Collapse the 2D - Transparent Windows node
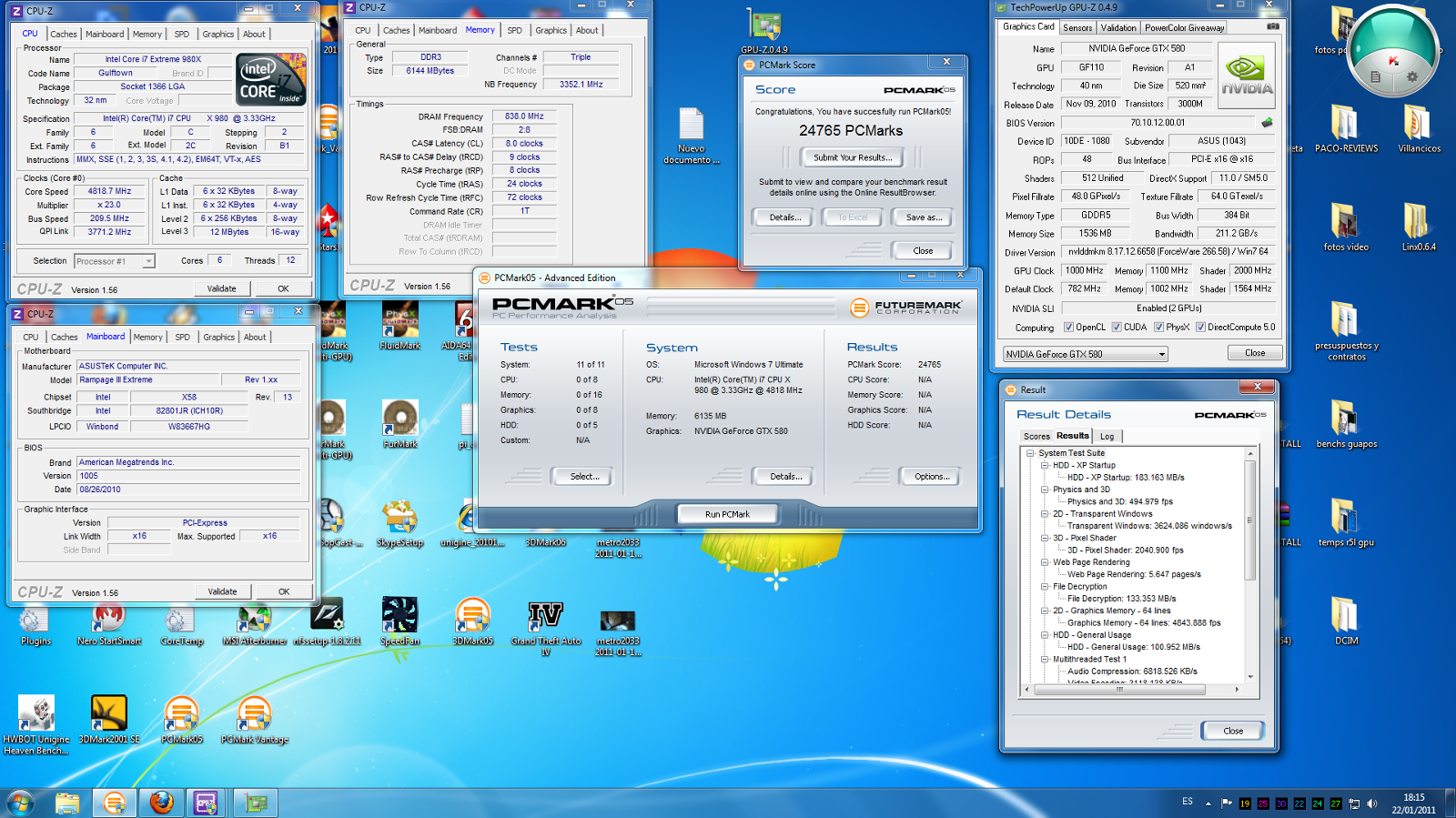 (x=1046, y=513)
